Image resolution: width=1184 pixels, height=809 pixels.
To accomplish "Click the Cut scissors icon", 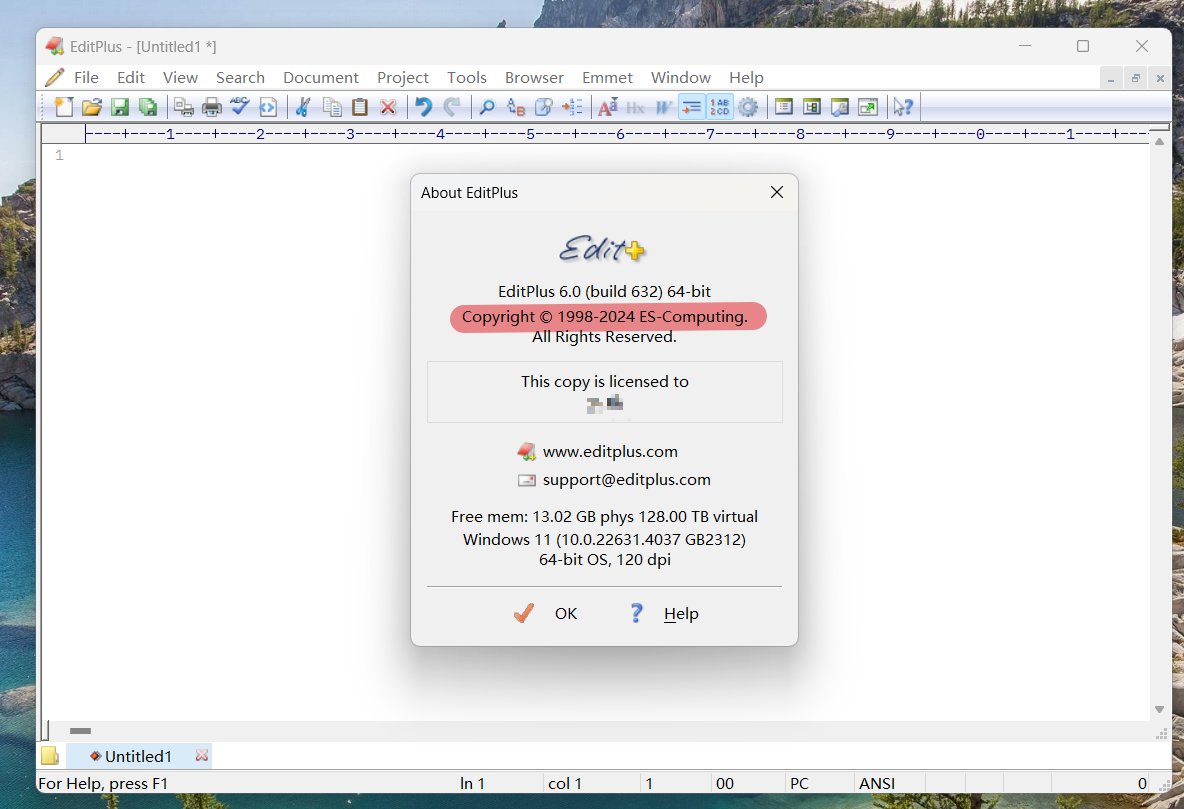I will click(304, 107).
